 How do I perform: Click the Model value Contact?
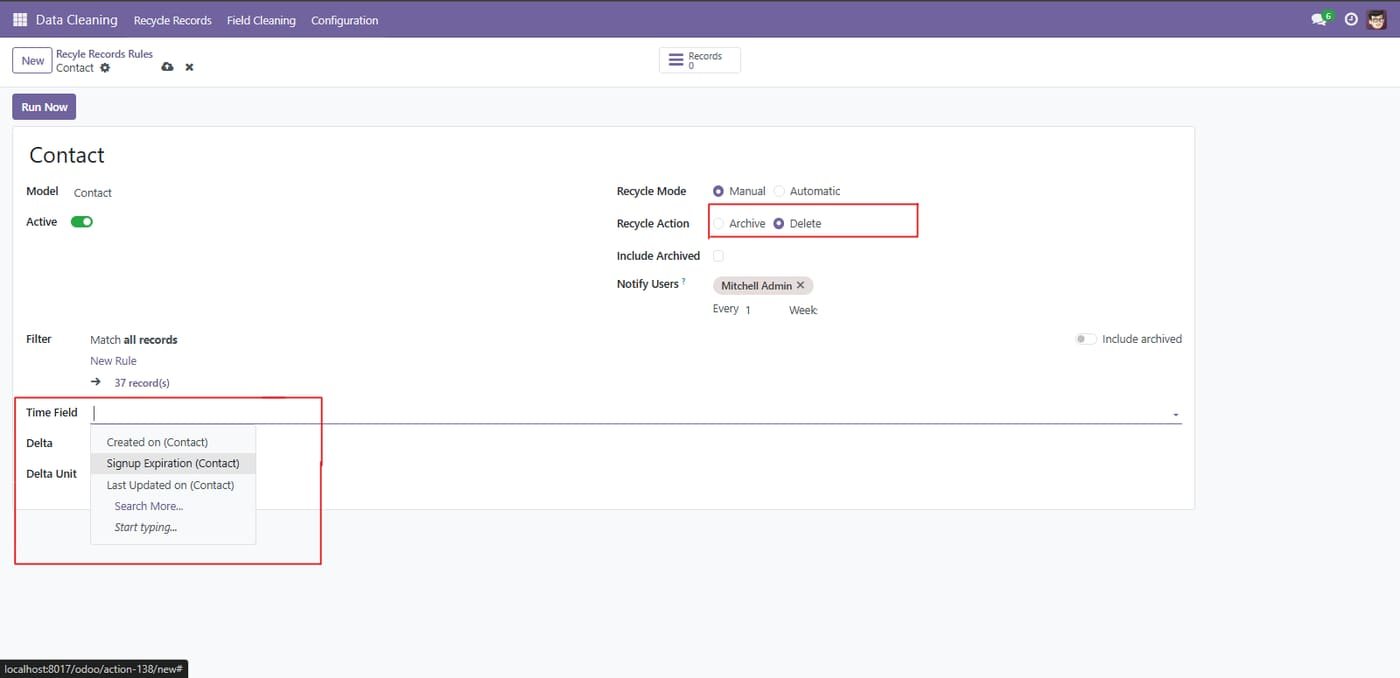(x=93, y=192)
